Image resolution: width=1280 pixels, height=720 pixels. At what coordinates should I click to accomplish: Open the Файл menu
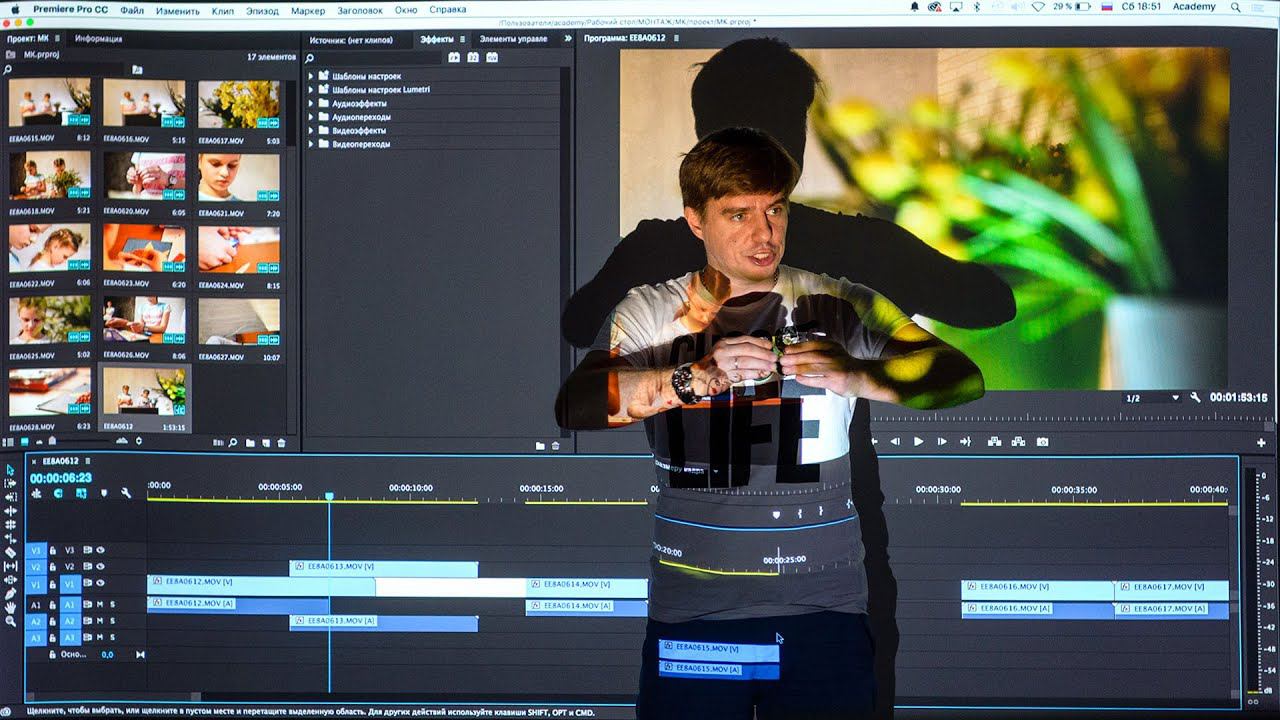click(x=132, y=9)
